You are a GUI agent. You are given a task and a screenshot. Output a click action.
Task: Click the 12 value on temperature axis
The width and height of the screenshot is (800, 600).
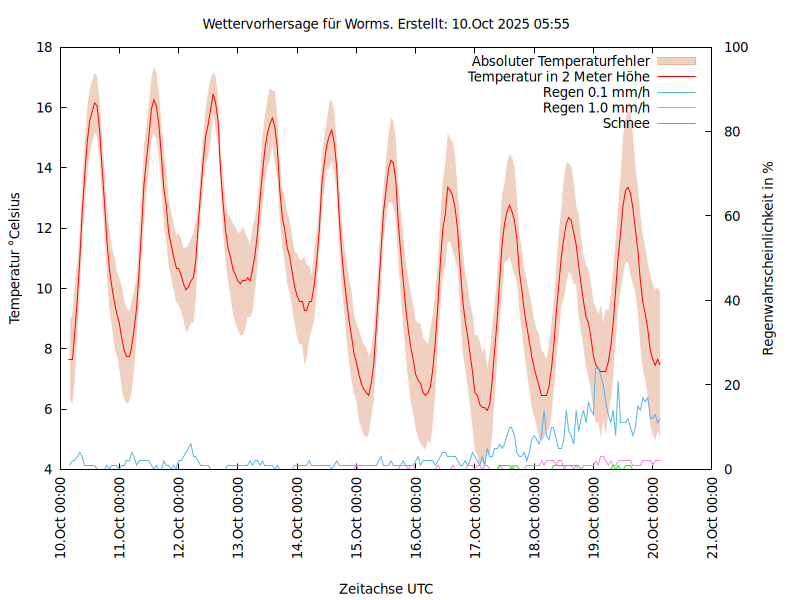pyautogui.click(x=44, y=228)
